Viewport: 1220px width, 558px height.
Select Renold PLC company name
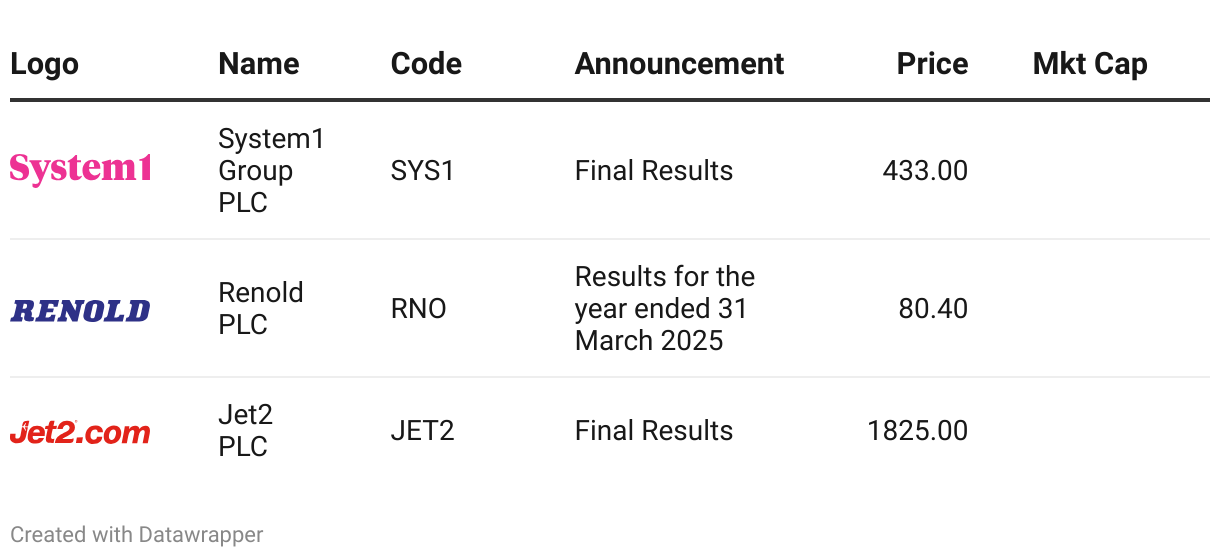point(260,309)
